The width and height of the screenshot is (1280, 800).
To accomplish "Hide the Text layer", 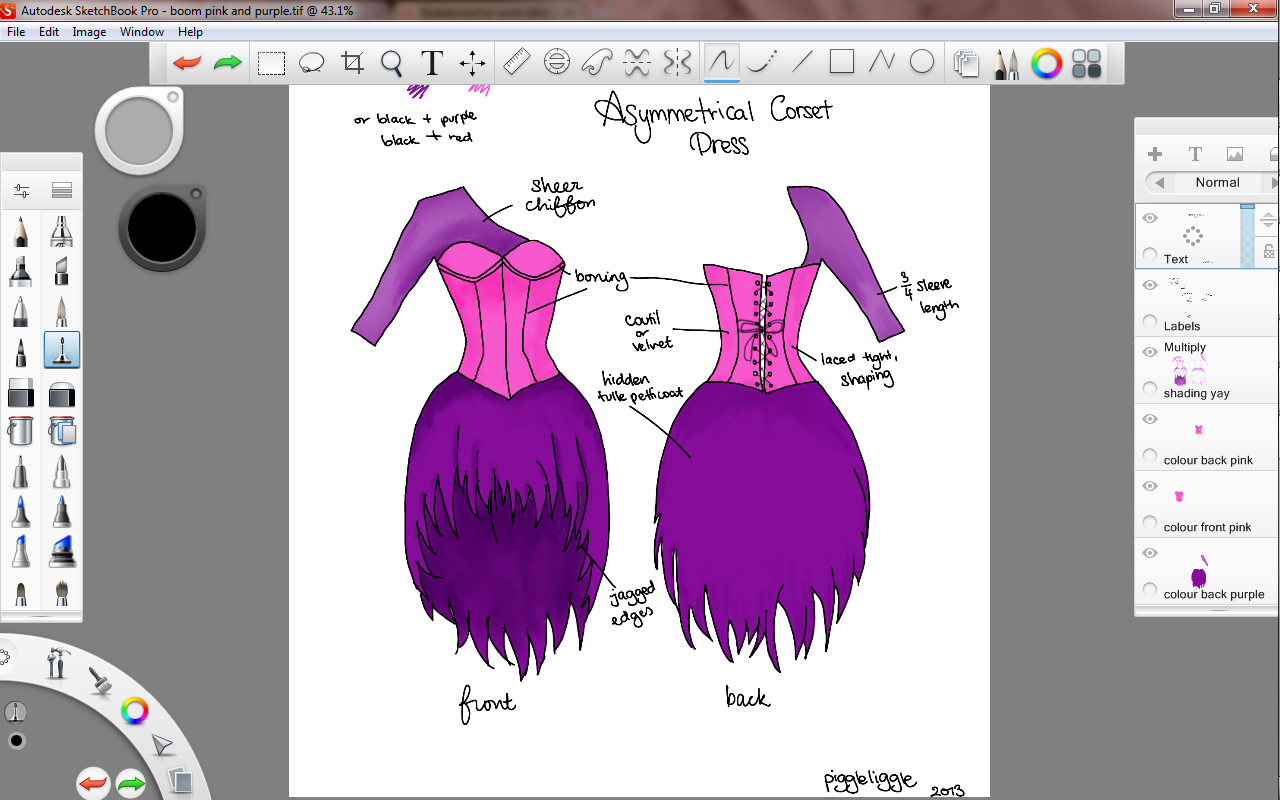I will point(1150,218).
